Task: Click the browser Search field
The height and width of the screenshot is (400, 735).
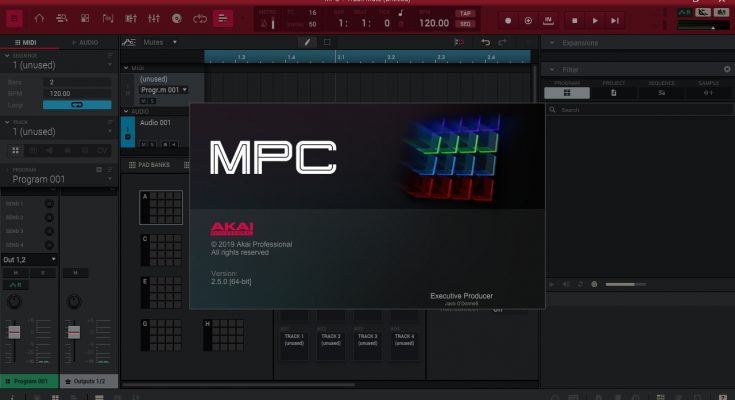Action: tap(640, 110)
